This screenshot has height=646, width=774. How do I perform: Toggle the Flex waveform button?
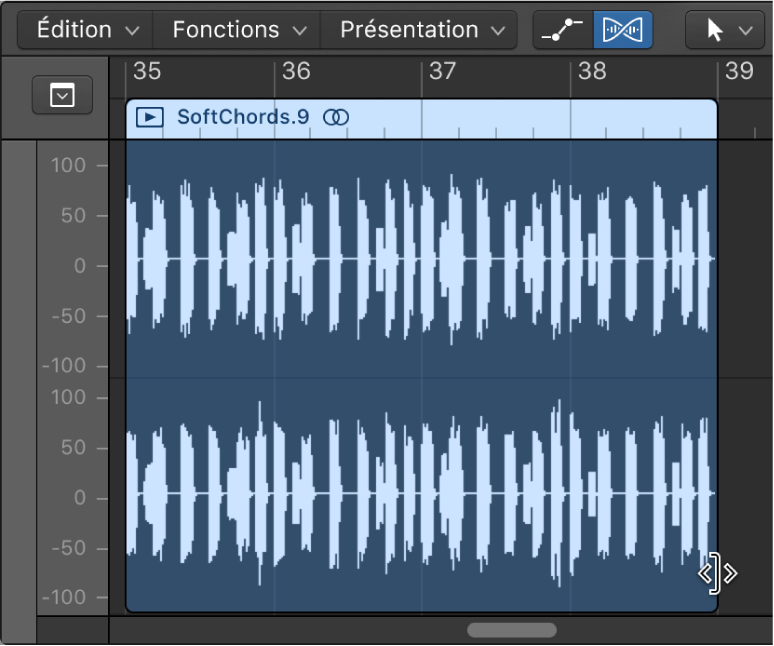coord(623,31)
